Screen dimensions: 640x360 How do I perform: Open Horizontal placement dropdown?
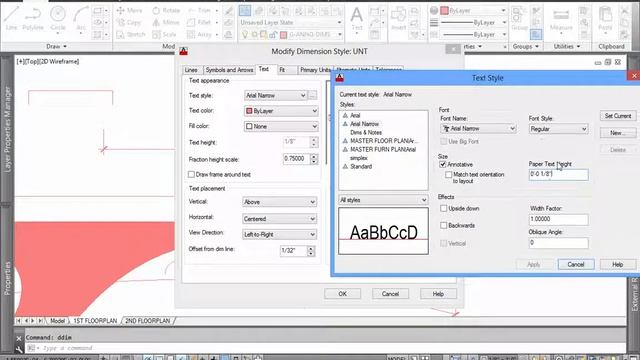pyautogui.click(x=280, y=219)
